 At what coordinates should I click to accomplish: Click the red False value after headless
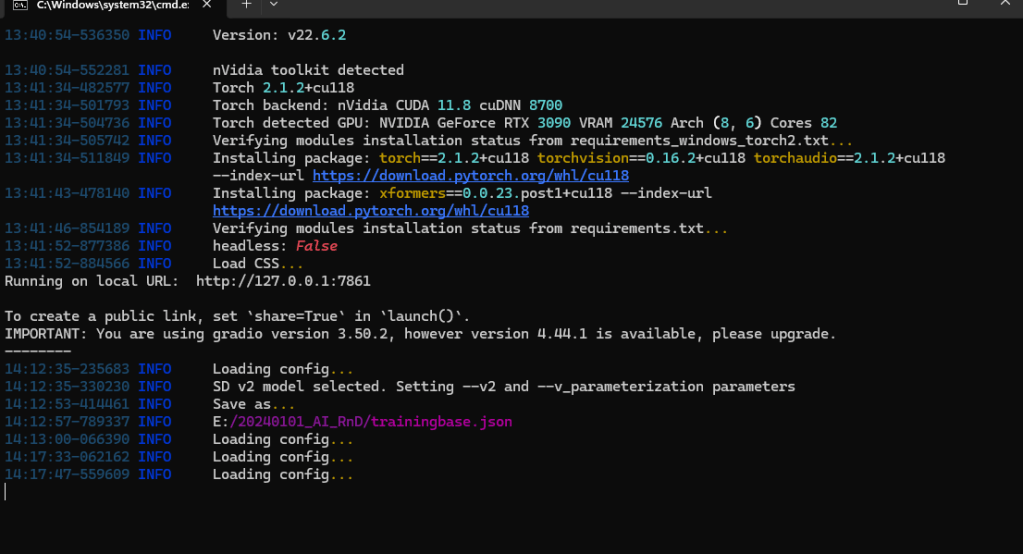coord(316,246)
